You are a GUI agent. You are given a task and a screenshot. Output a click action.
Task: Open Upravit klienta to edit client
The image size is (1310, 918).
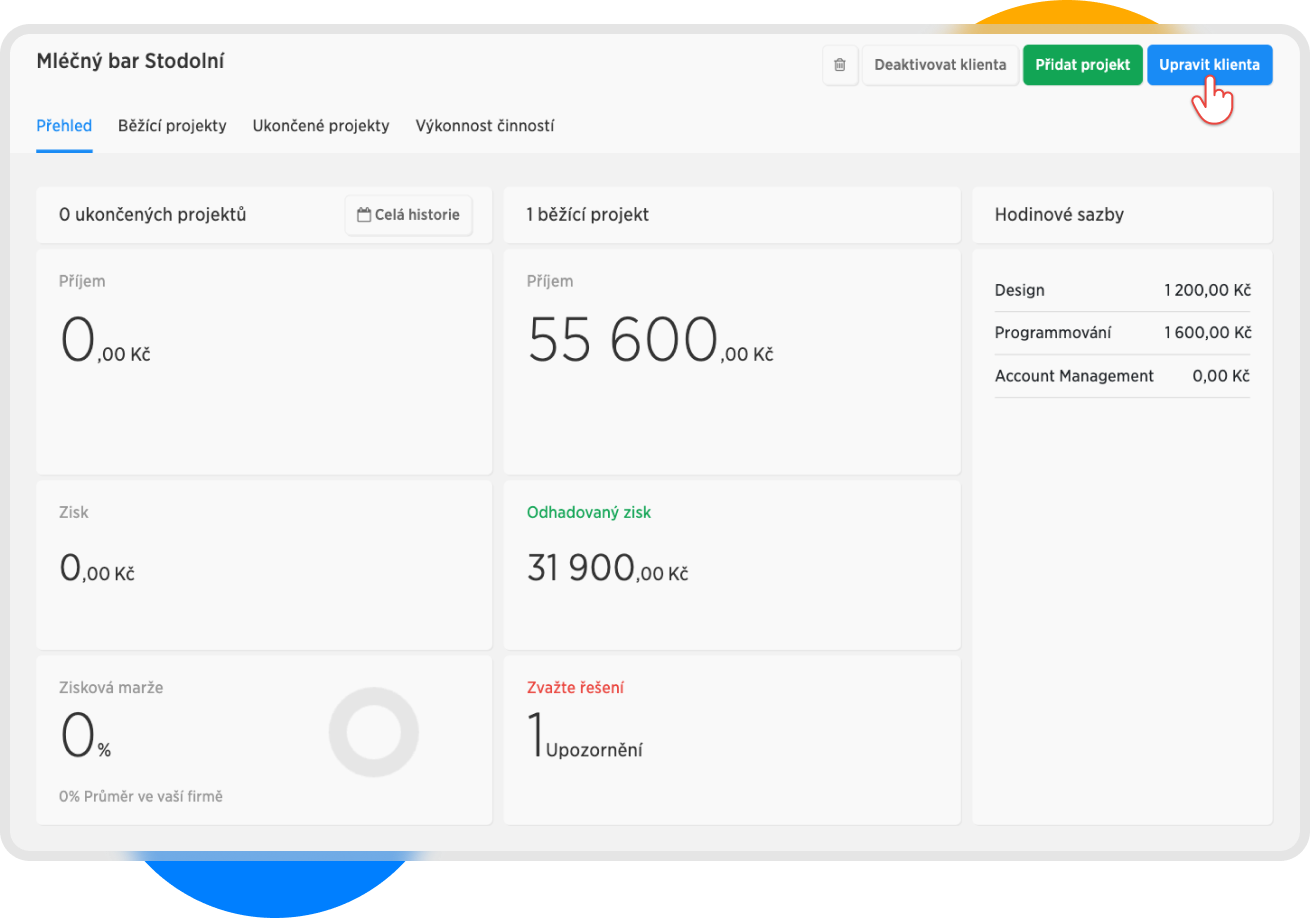[1209, 65]
